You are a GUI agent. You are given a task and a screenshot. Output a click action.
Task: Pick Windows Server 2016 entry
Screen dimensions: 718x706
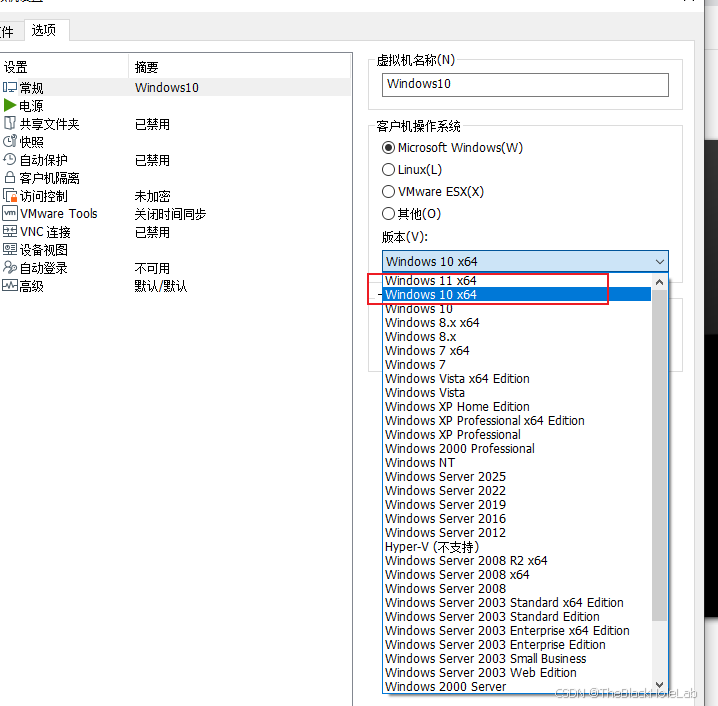tap(517, 519)
